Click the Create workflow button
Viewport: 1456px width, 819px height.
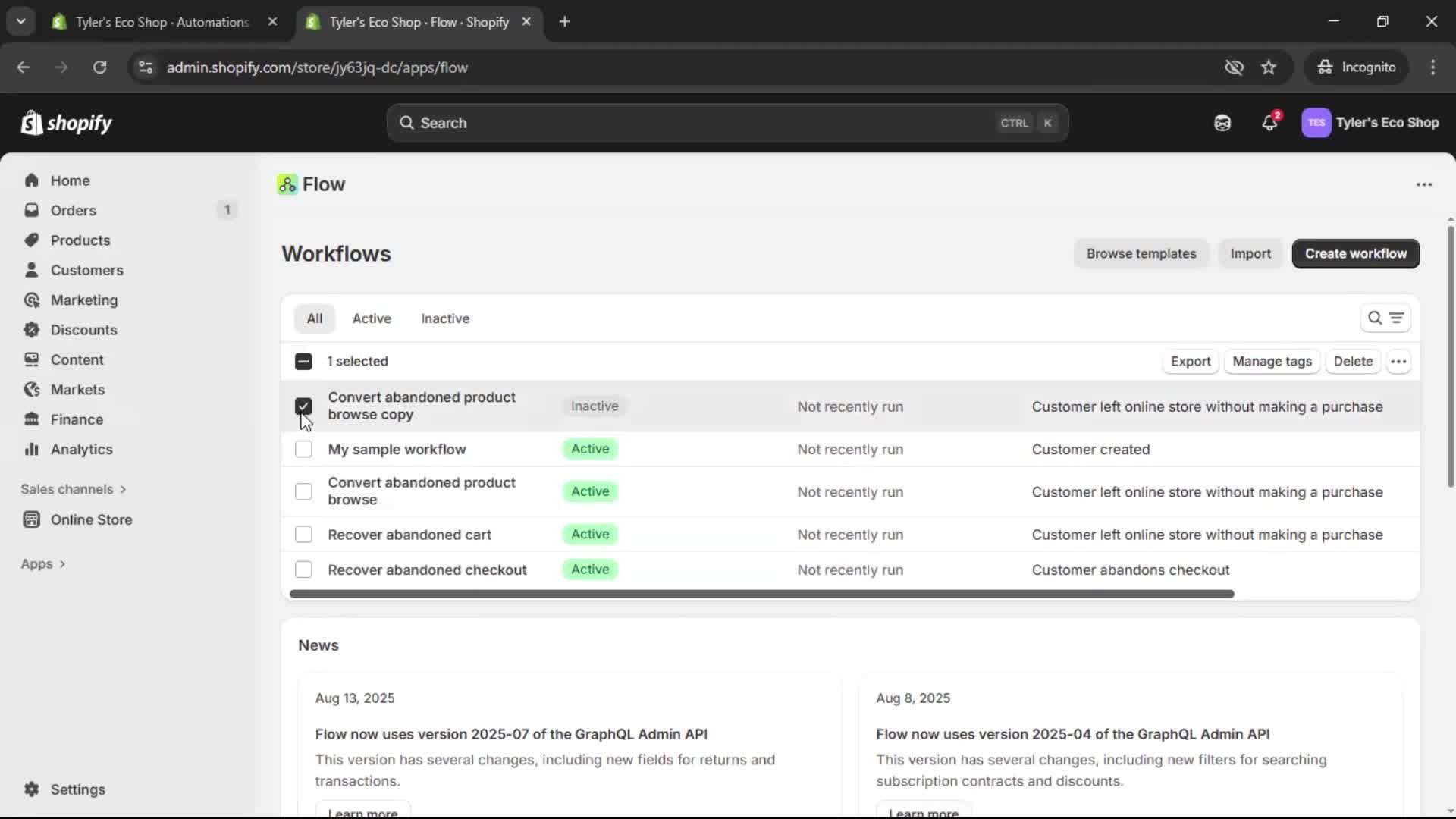tap(1354, 253)
